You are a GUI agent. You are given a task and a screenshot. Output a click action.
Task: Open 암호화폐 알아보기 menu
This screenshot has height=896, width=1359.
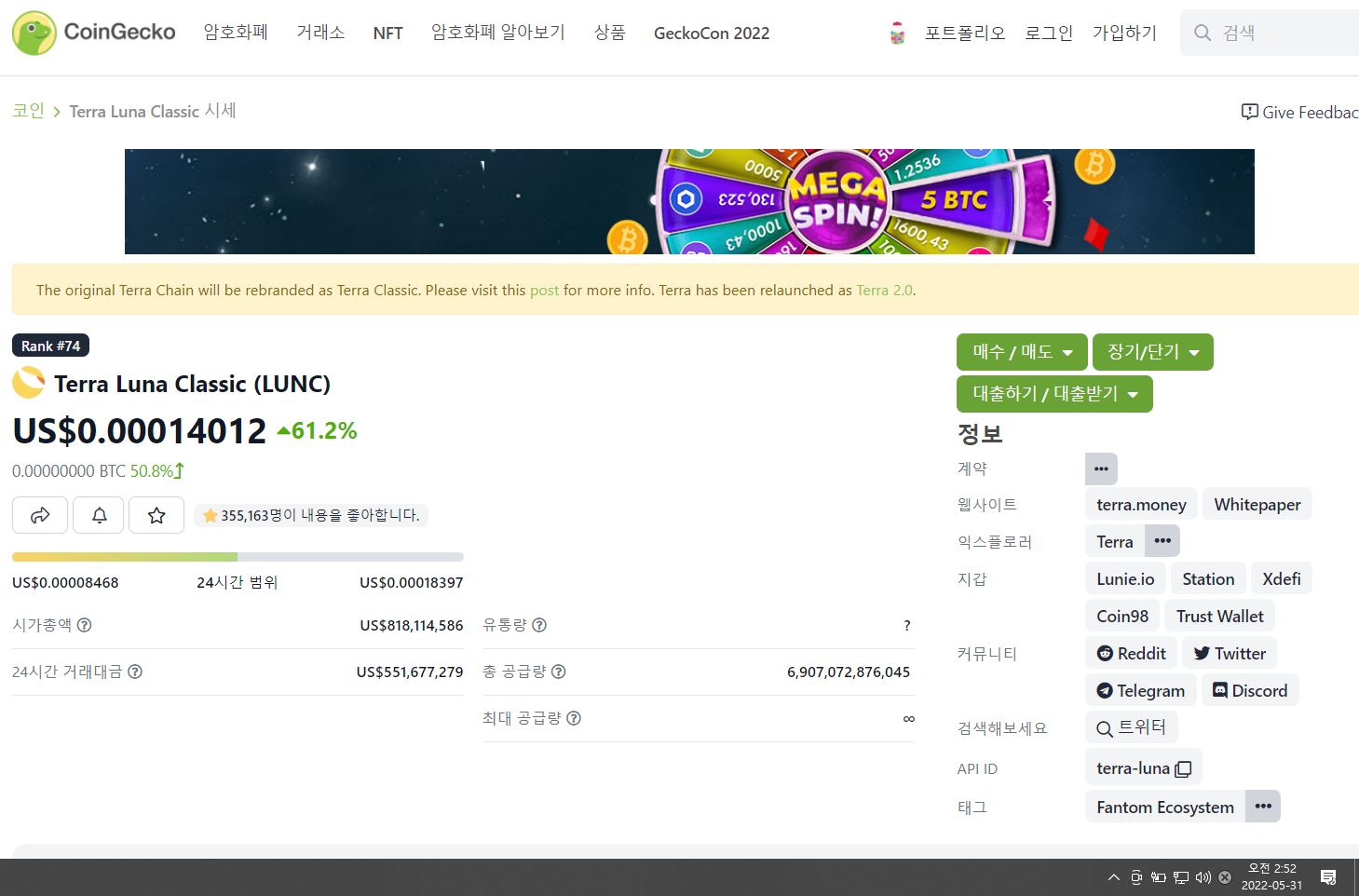coord(498,33)
